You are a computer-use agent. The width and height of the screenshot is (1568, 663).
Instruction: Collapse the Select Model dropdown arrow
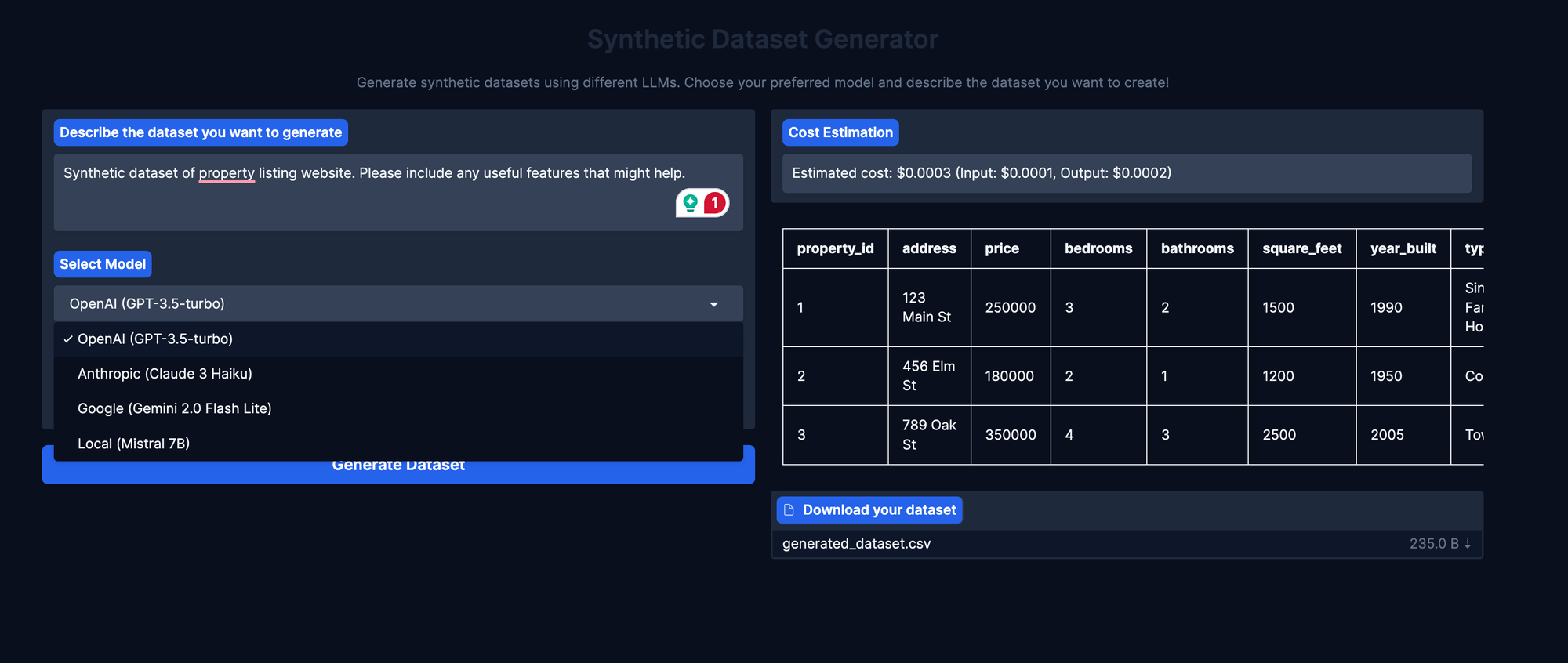coord(713,304)
